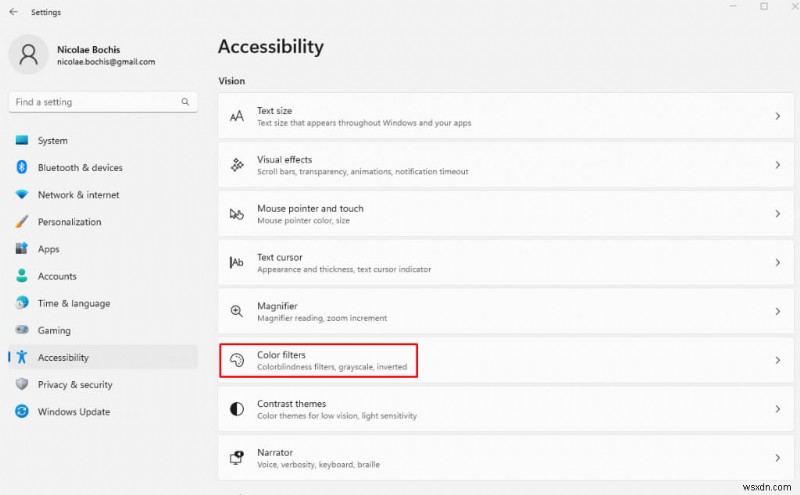Click 'Mouse pointer color, size' description
800x495 pixels.
(x=304, y=220)
